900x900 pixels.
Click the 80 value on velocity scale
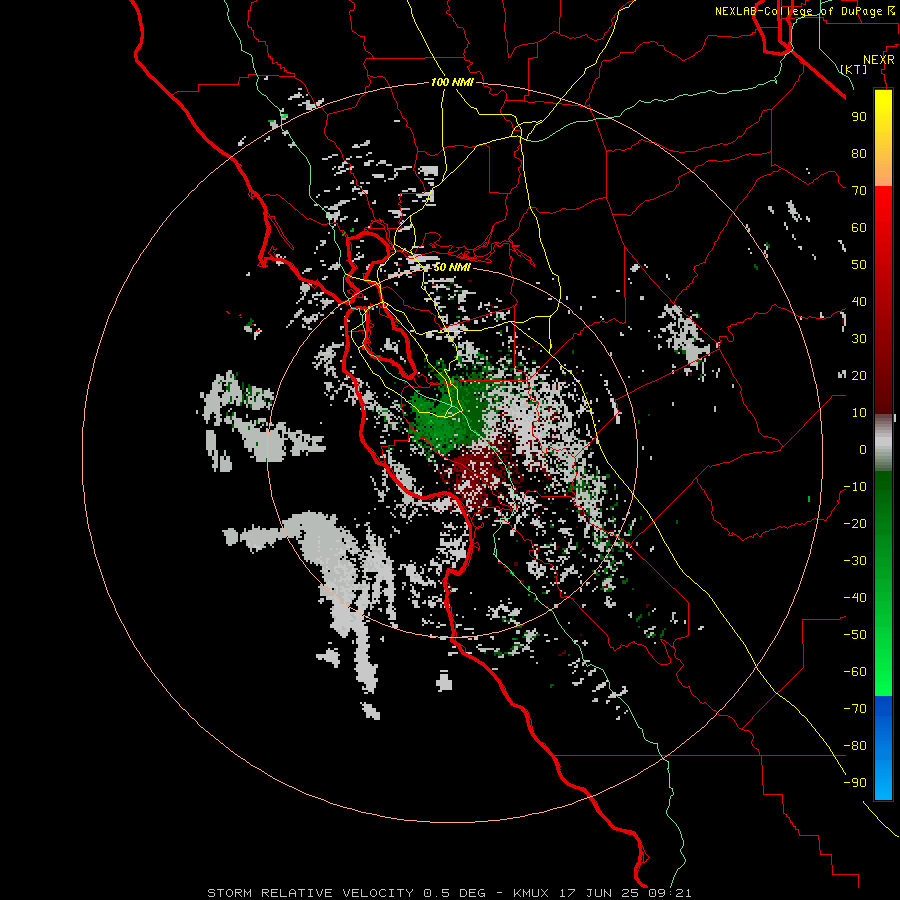coord(859,153)
